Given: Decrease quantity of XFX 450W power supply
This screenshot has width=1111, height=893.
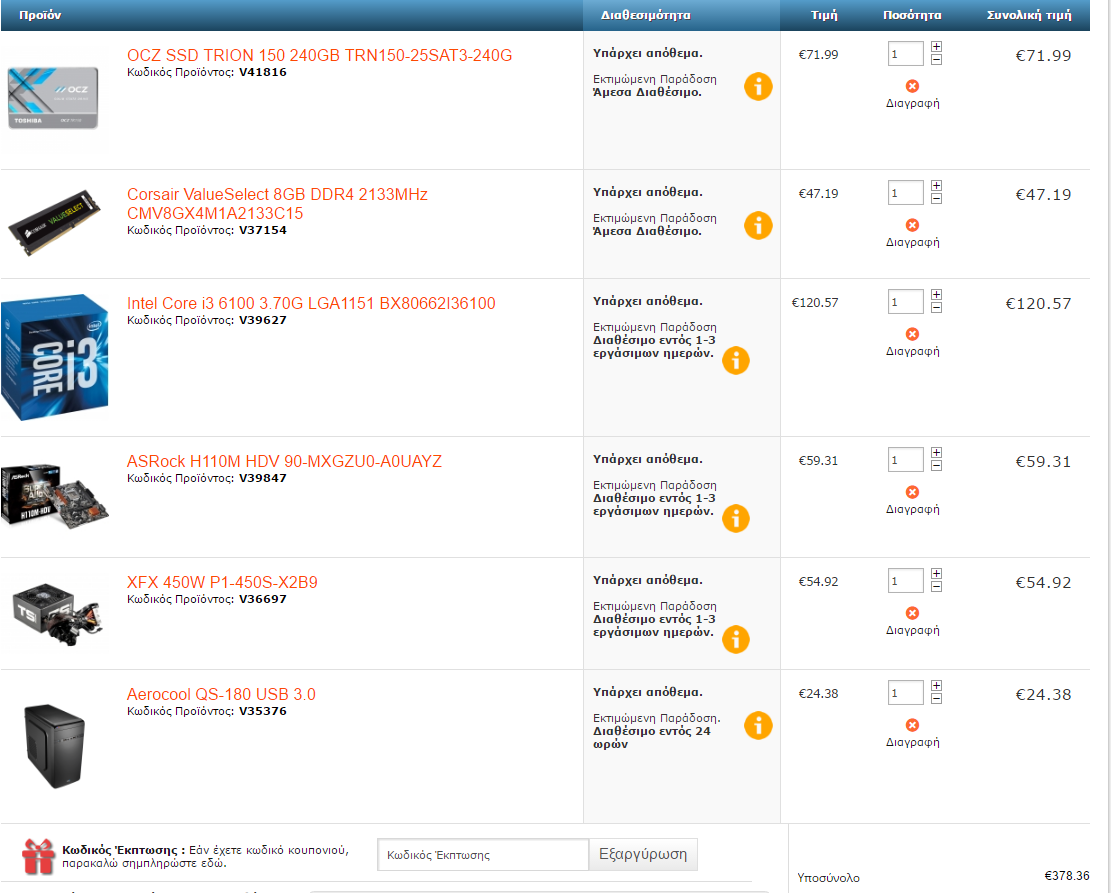Looking at the screenshot, I should tap(936, 587).
